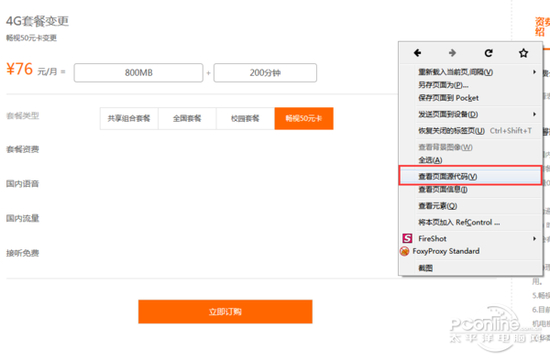Click the 套餐类型 label

(22, 115)
